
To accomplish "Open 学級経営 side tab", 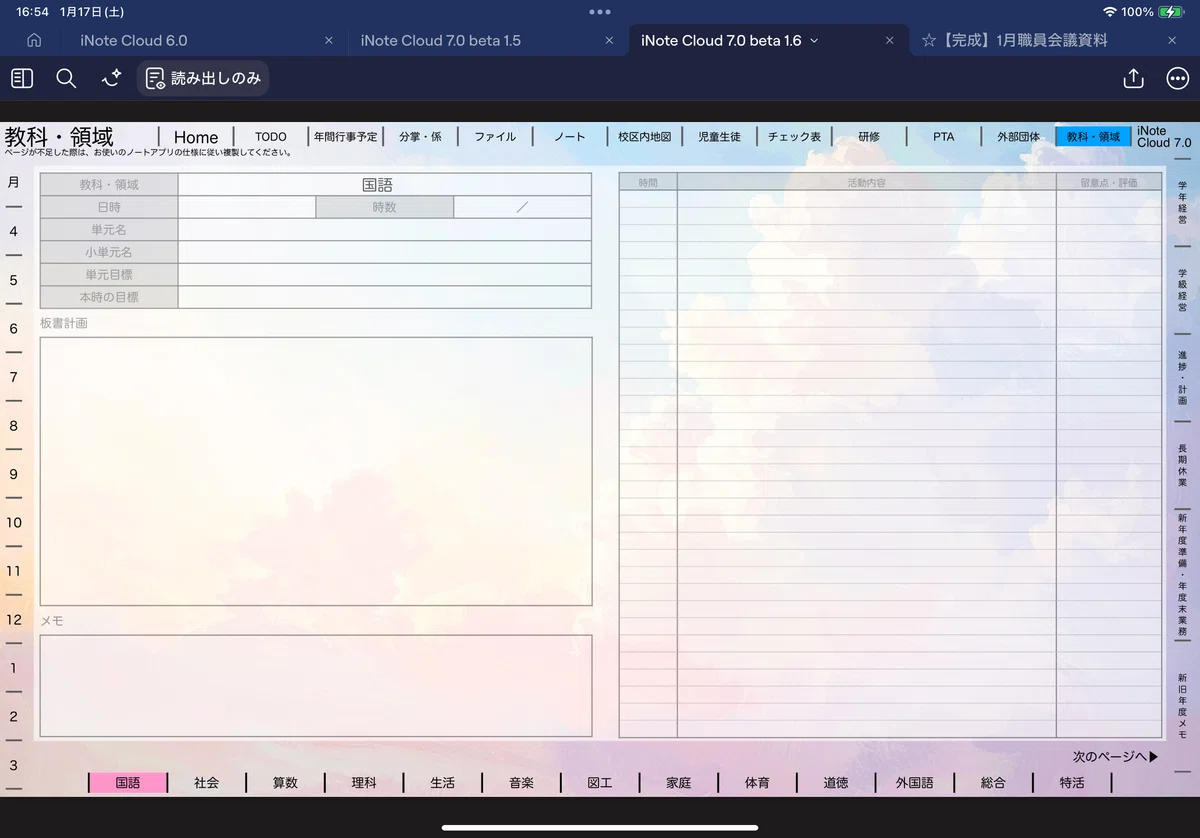I will 1182,291.
